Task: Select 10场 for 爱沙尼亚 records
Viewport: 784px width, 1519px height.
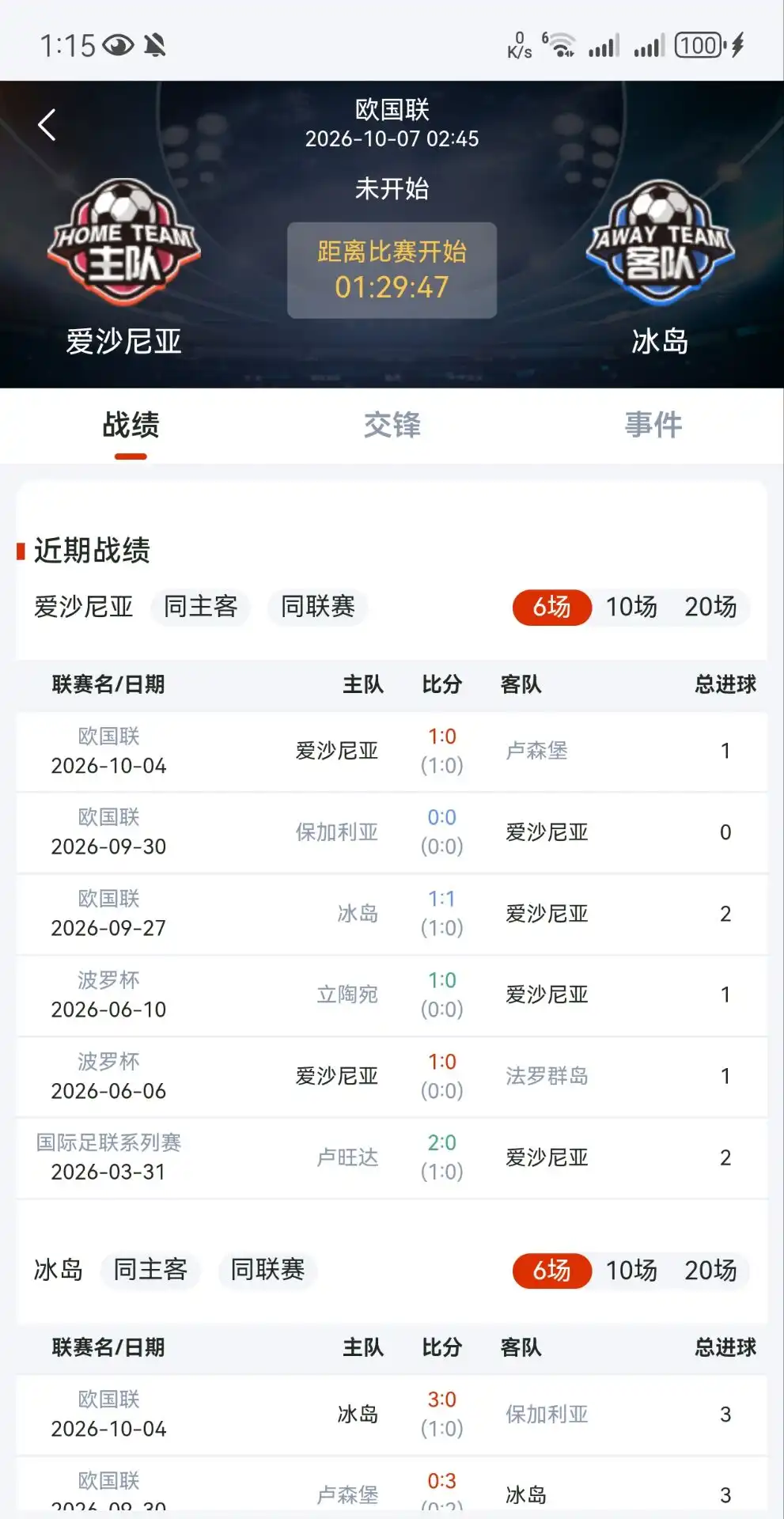Action: coord(631,607)
